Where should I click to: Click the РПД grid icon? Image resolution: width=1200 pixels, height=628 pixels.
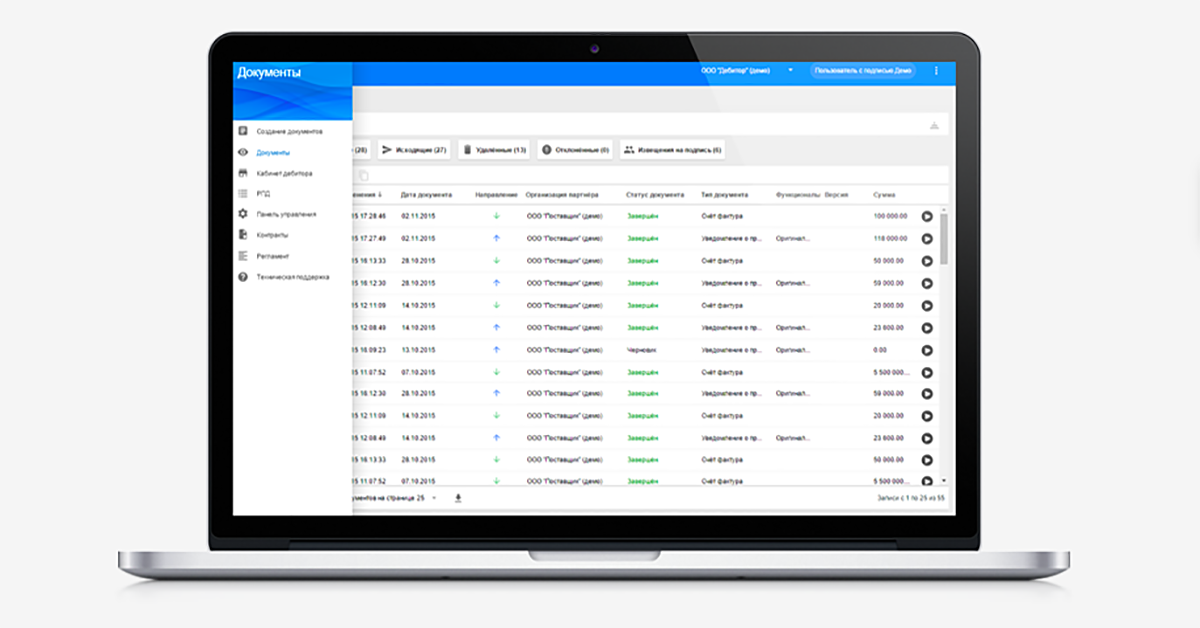241,193
